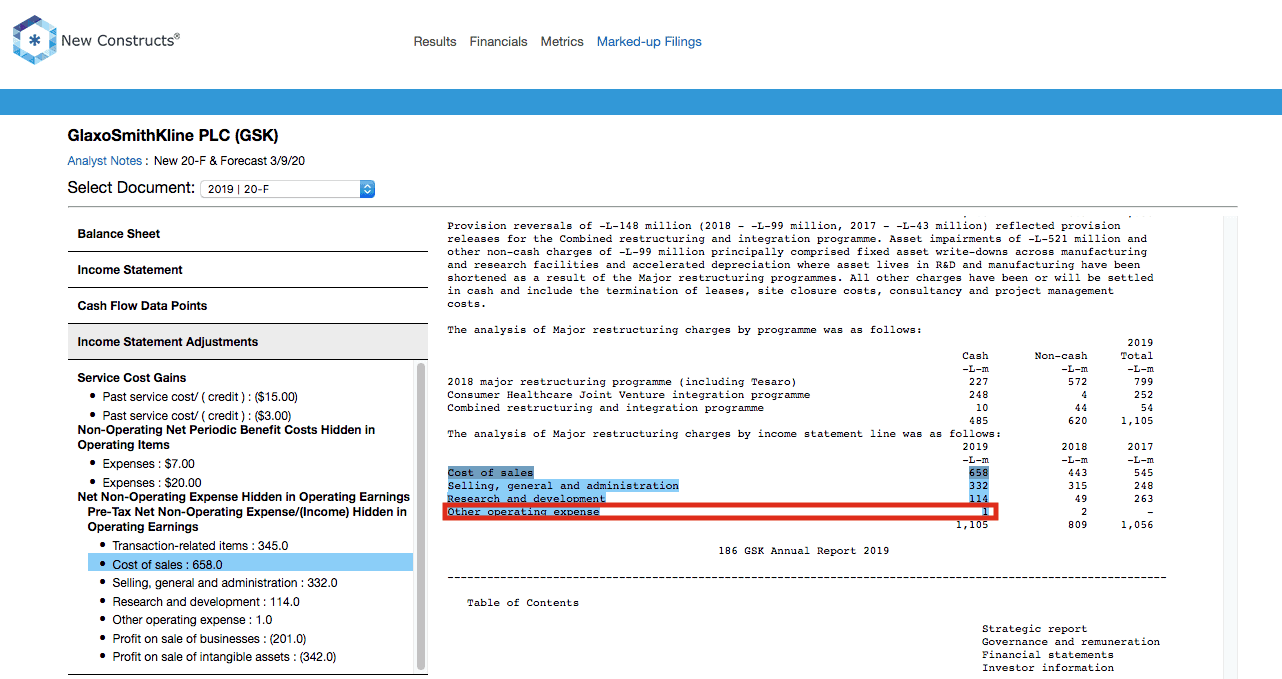Expand the Balance Sheet section

point(248,234)
